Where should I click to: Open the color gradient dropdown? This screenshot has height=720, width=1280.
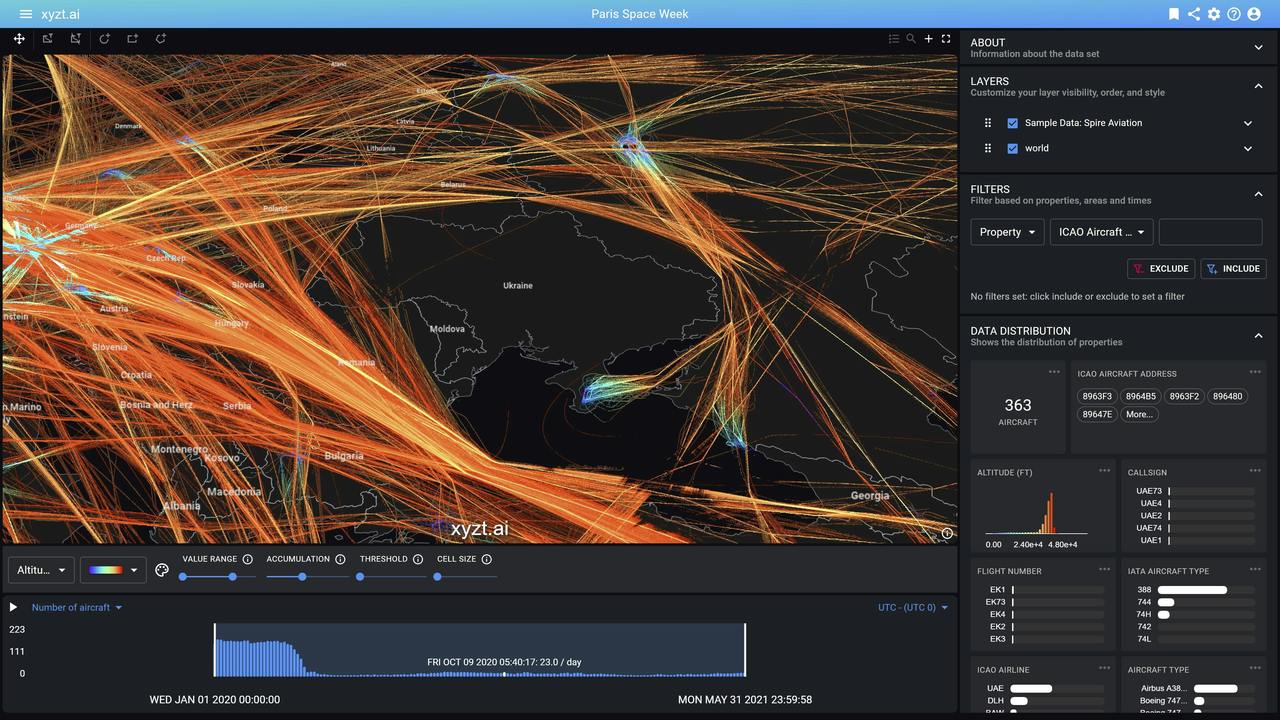pyautogui.click(x=113, y=570)
